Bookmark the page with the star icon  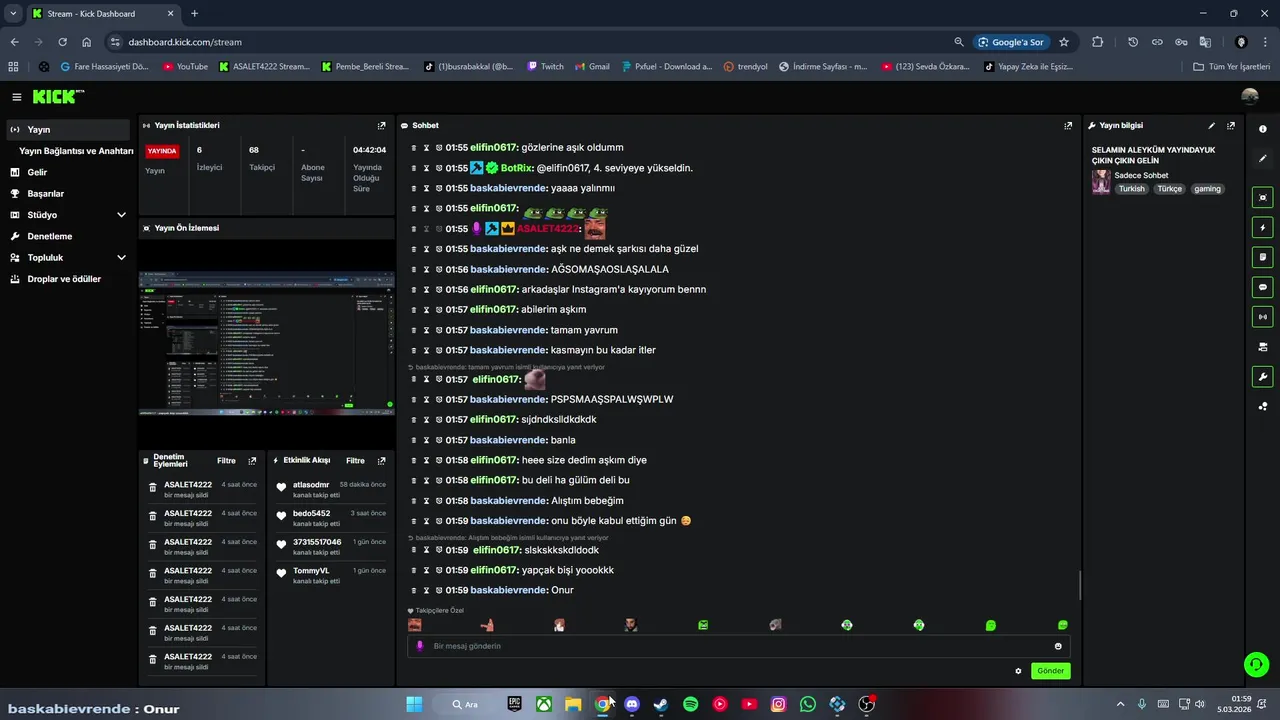(1064, 42)
